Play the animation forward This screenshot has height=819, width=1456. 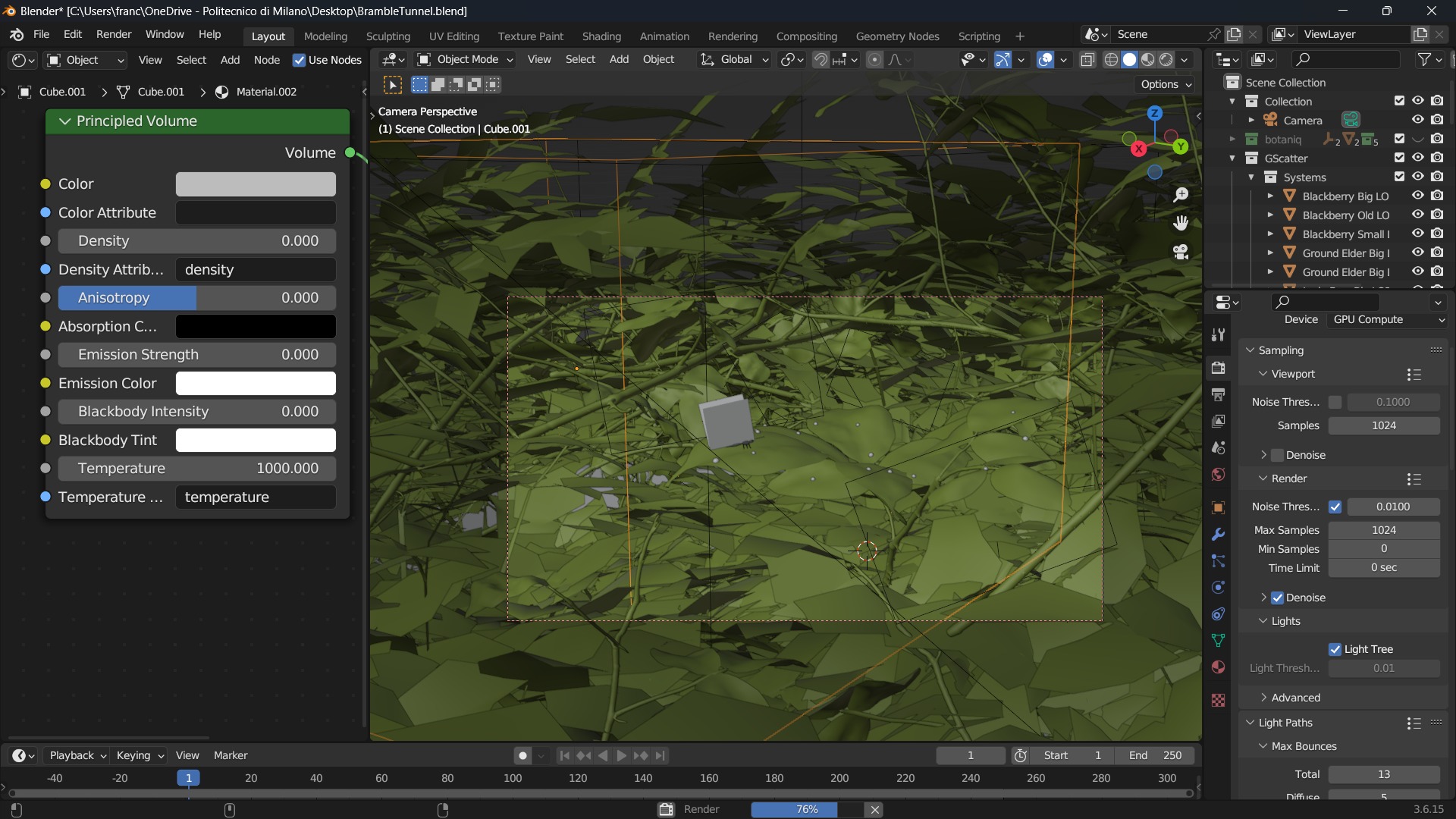(621, 755)
